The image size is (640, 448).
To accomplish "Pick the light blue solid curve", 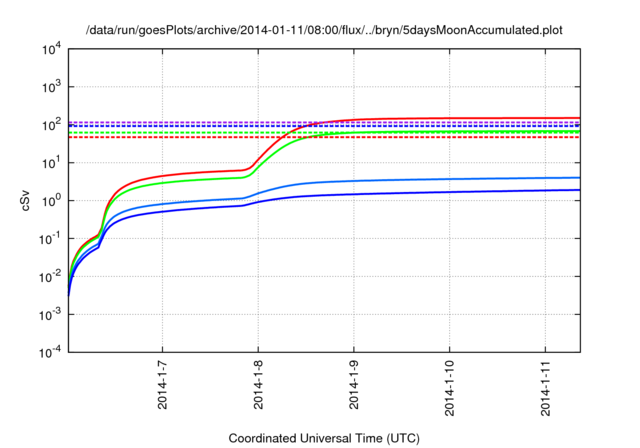I will coord(450,179).
